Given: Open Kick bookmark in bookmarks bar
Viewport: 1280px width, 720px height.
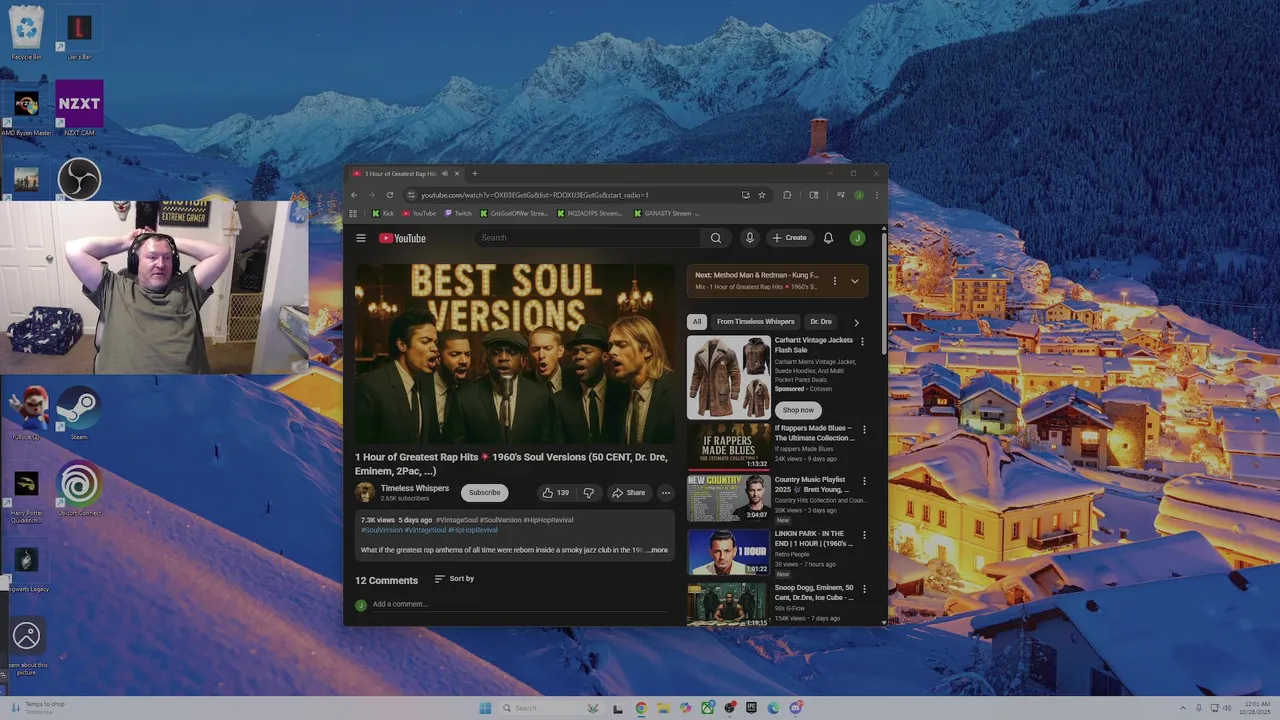Looking at the screenshot, I should 383,213.
